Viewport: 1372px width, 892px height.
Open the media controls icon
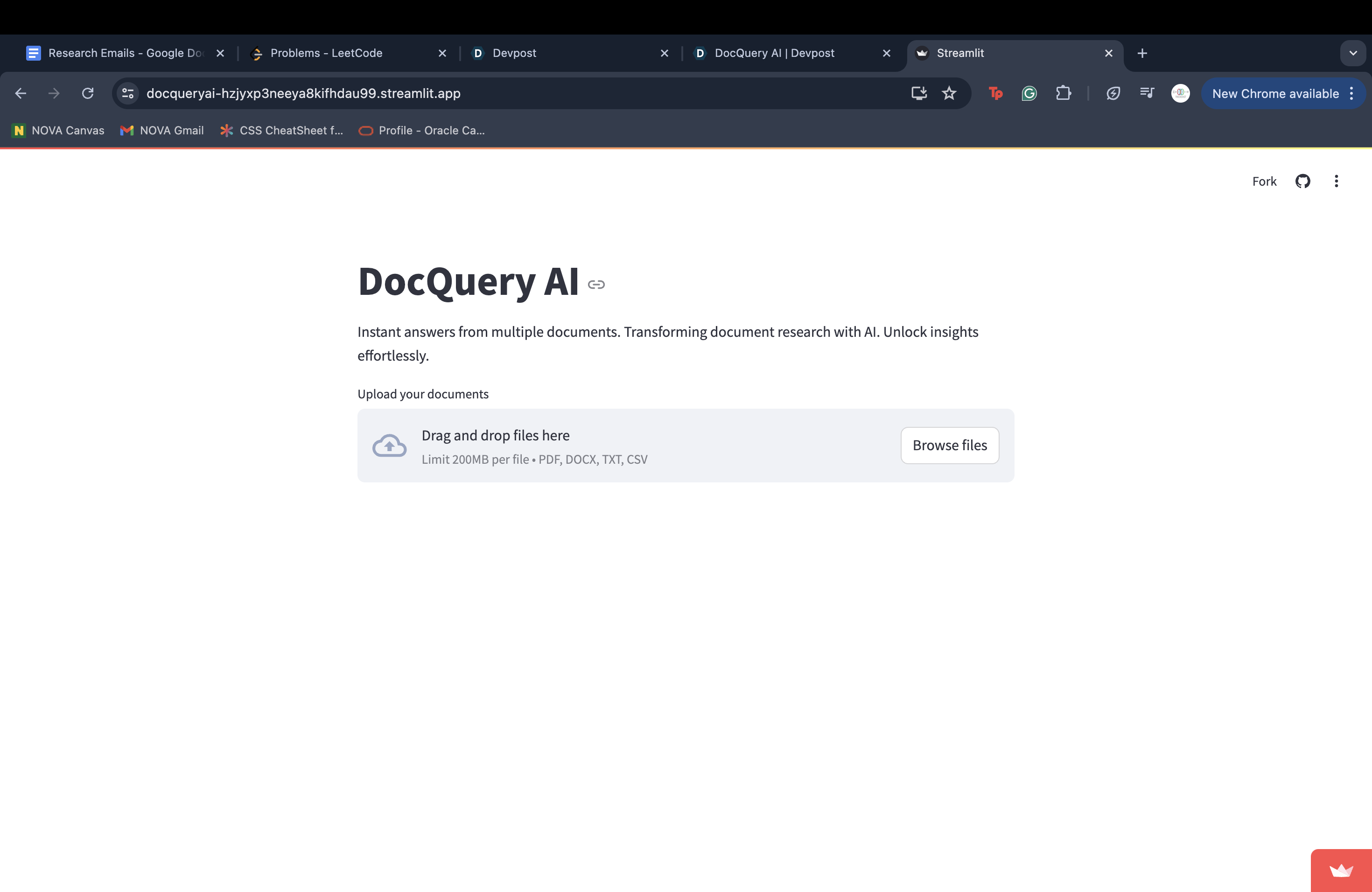click(1147, 93)
